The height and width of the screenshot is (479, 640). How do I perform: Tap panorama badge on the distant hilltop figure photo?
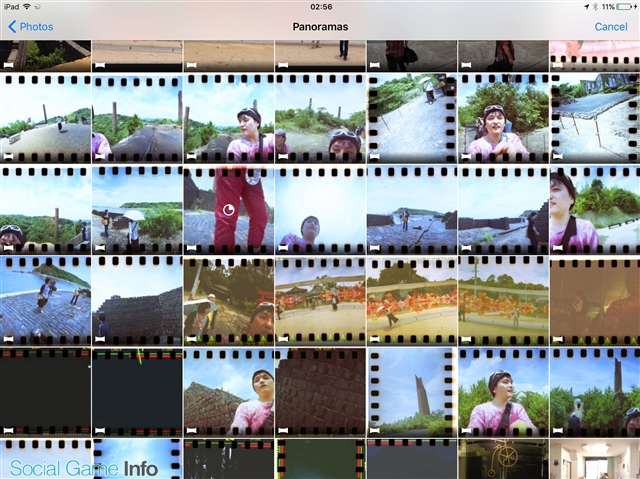9,156
